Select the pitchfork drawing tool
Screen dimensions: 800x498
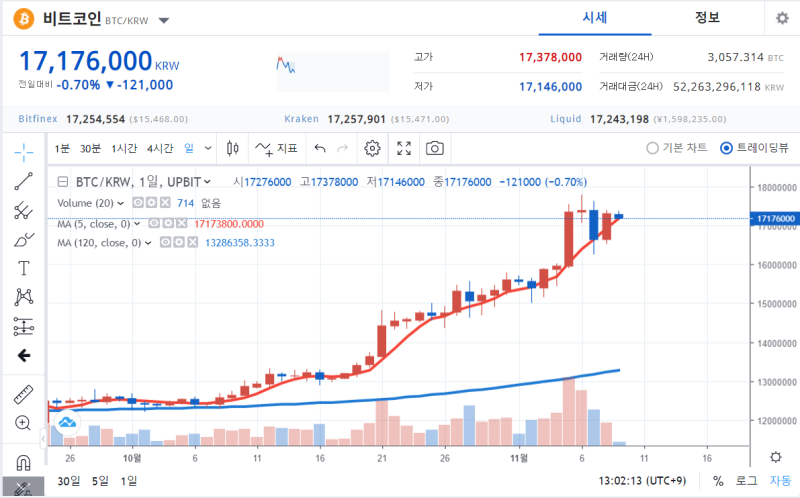tap(23, 210)
